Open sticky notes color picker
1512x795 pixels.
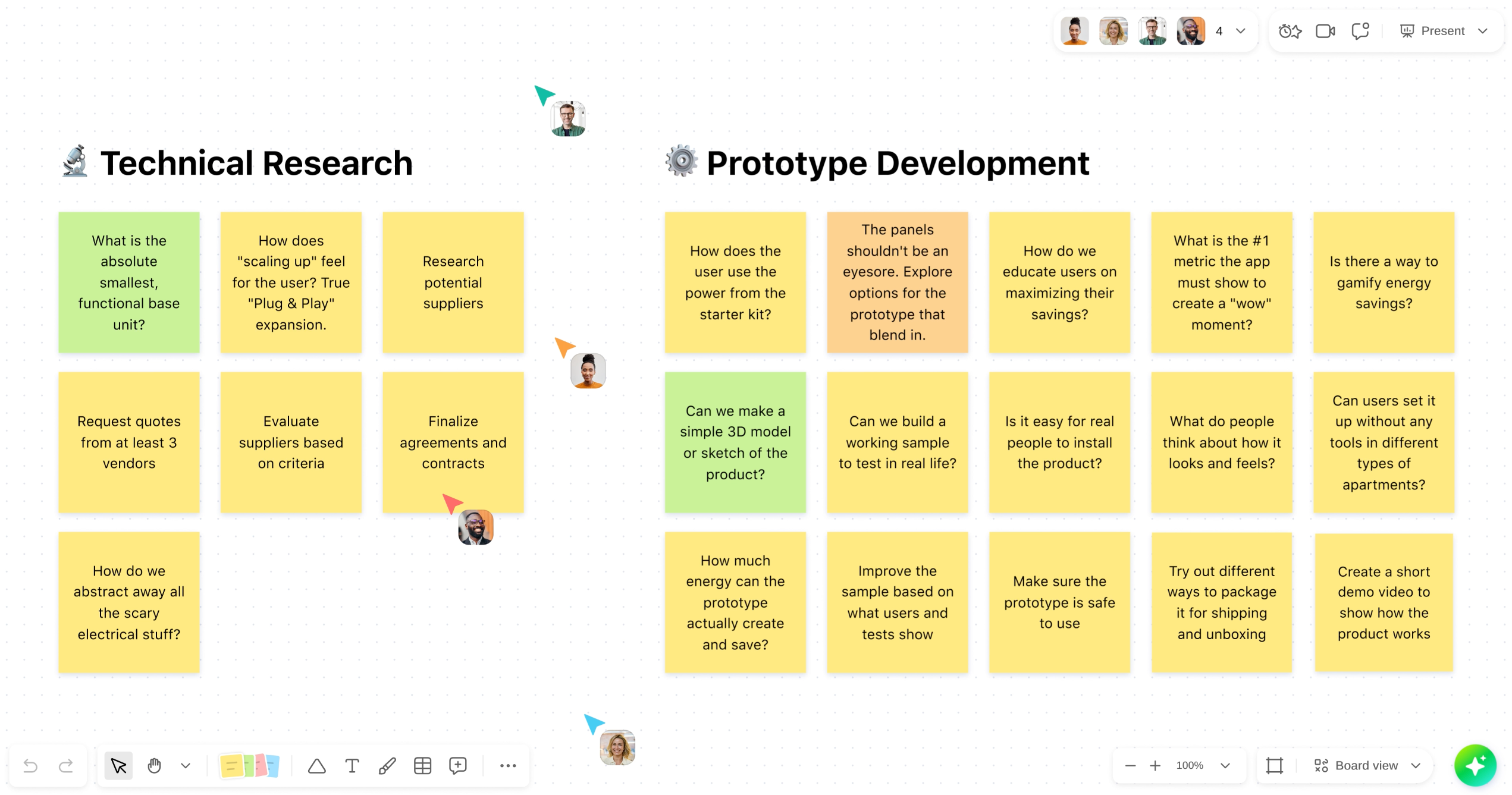249,765
